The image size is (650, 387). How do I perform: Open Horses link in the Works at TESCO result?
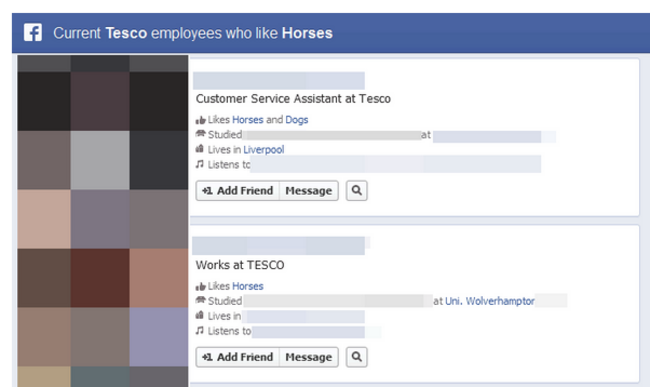tap(247, 286)
